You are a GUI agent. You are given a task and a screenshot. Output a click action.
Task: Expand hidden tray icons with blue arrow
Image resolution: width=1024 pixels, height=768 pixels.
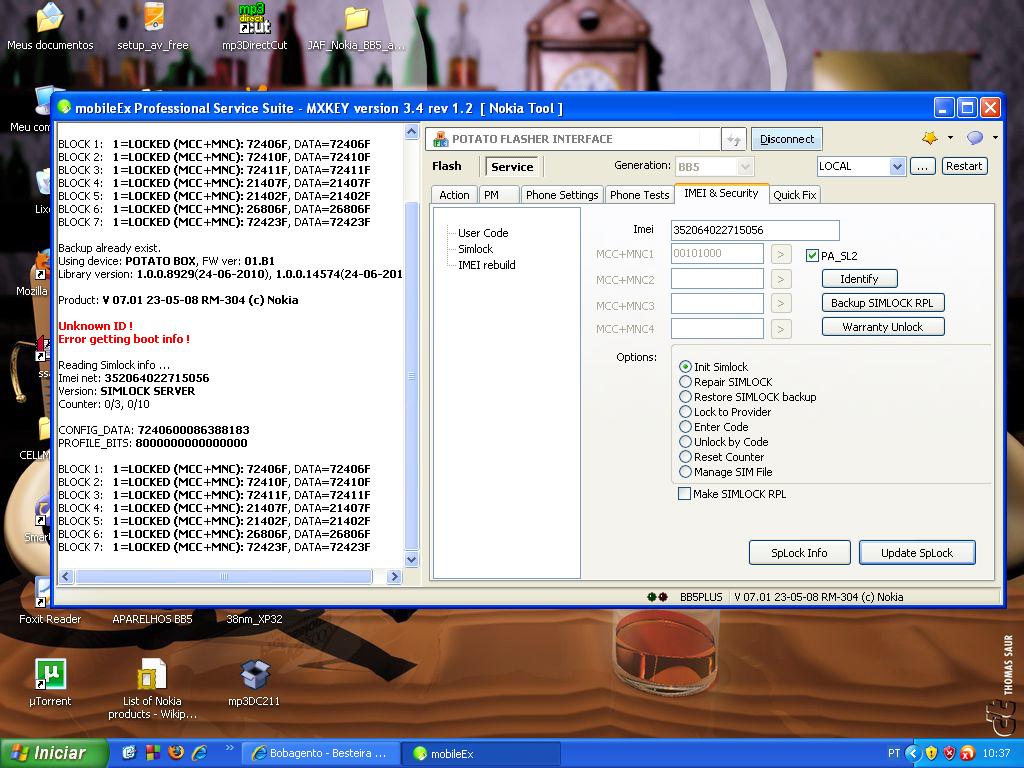pyautogui.click(x=913, y=753)
